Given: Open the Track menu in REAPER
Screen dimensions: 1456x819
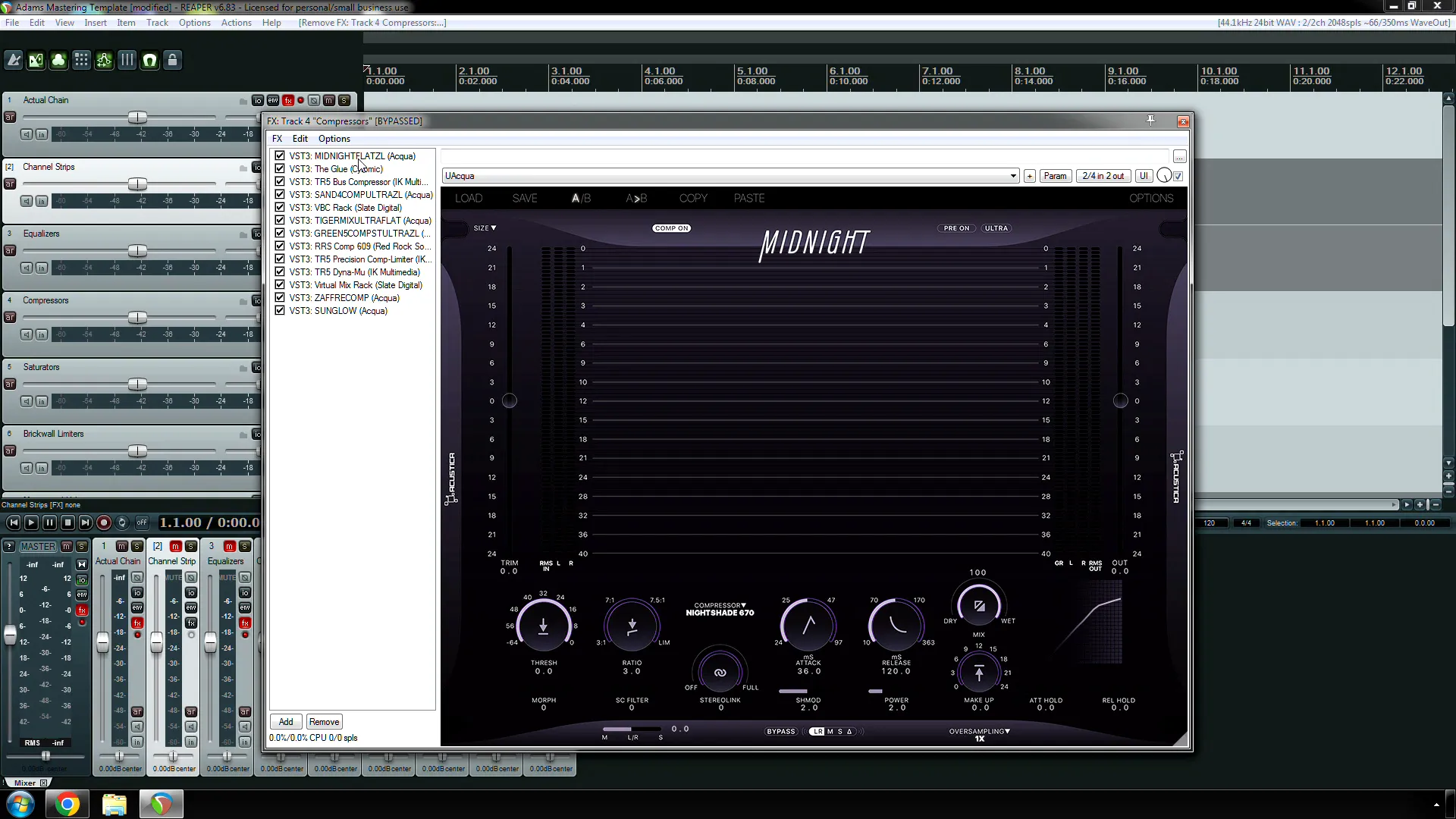Looking at the screenshot, I should point(157,23).
